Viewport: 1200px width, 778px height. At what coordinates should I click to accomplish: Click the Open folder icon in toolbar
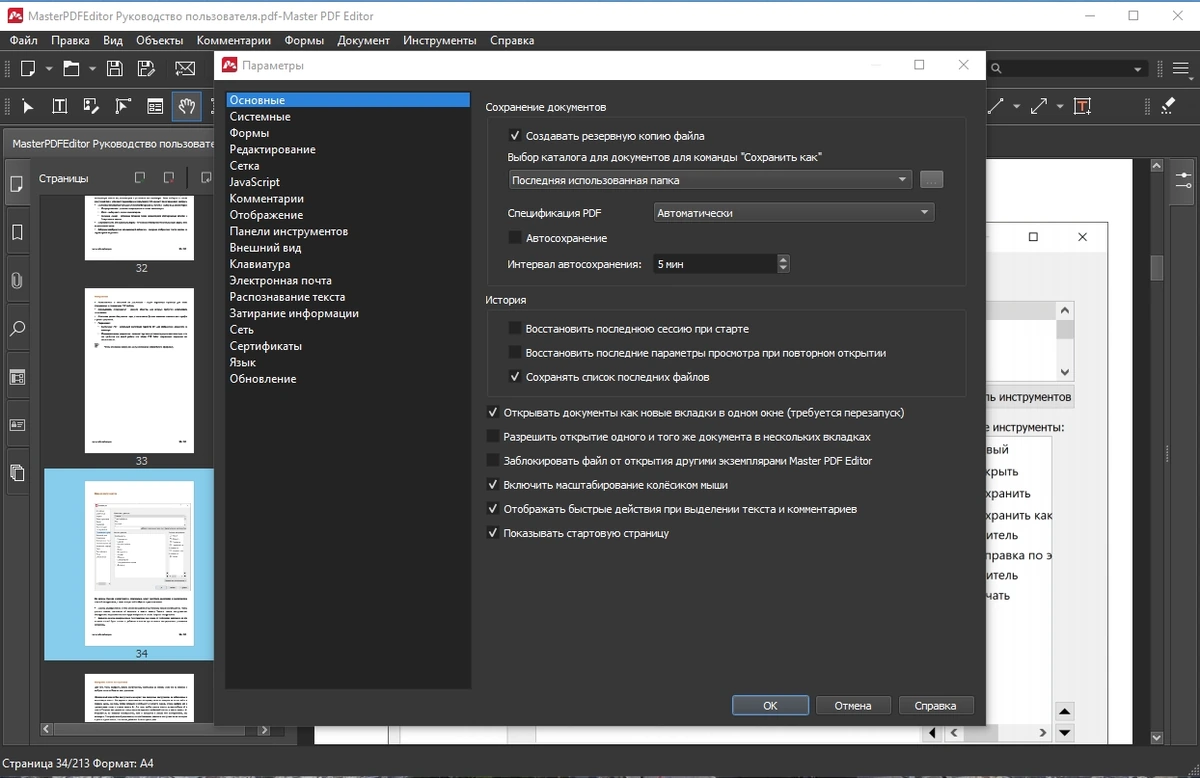pos(72,68)
